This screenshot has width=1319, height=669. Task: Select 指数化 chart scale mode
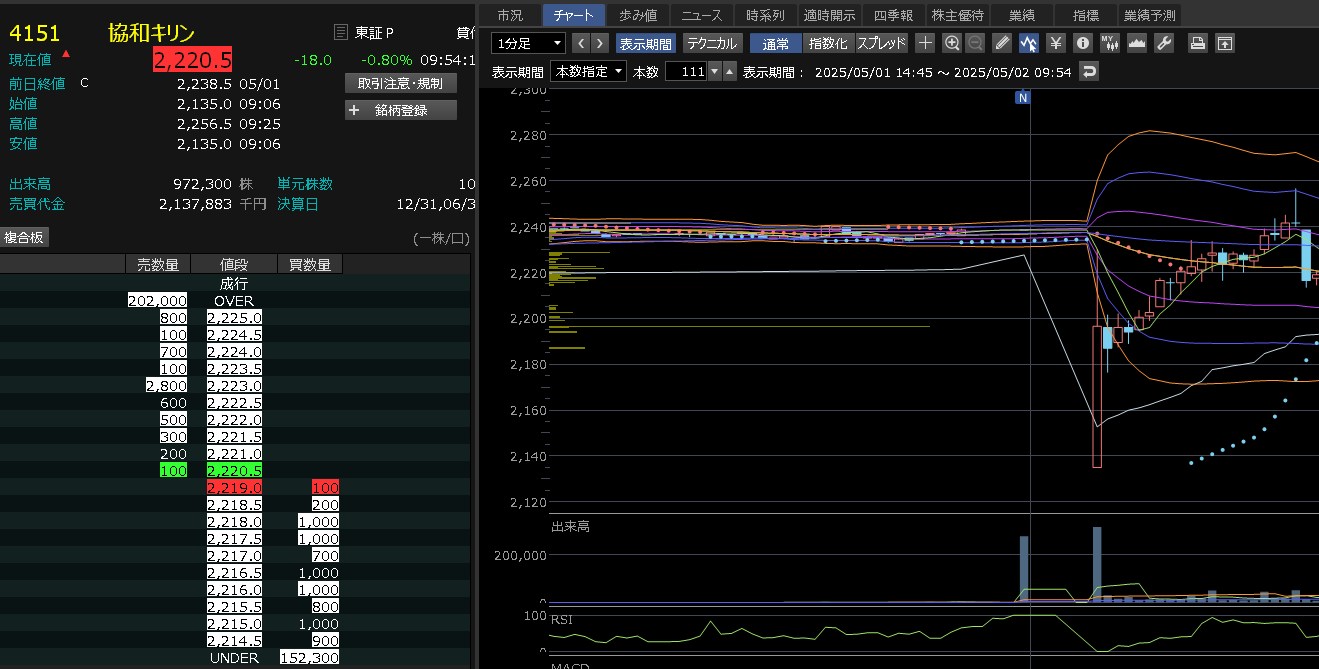(828, 43)
